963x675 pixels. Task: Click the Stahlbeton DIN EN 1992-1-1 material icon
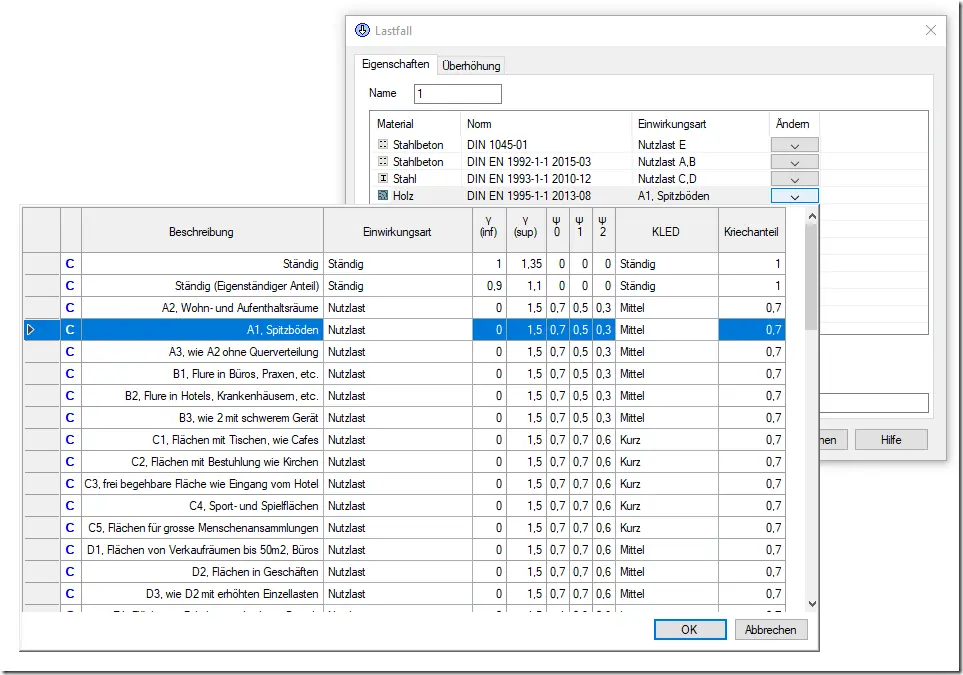(x=383, y=162)
